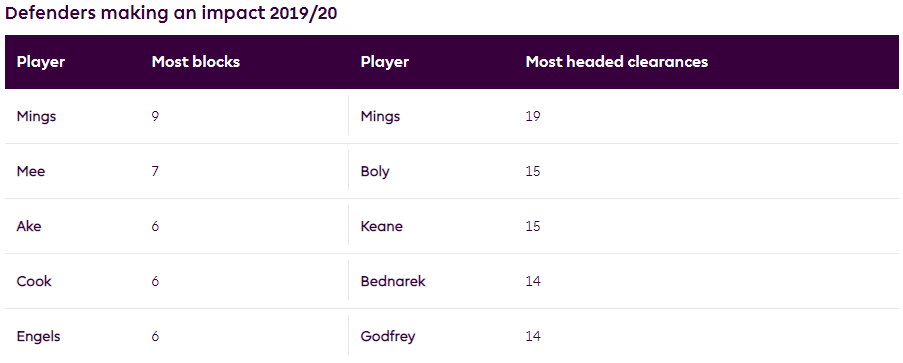Click the second 'Player' column header
The height and width of the screenshot is (363, 903).
click(x=385, y=62)
